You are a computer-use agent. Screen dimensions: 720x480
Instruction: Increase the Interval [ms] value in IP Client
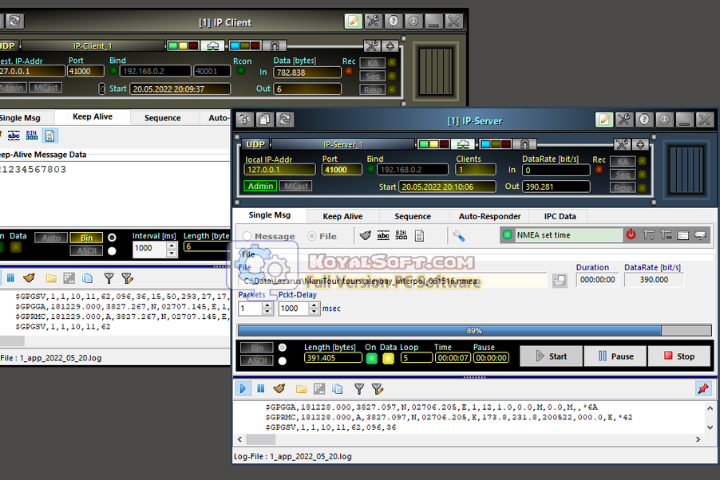171,246
